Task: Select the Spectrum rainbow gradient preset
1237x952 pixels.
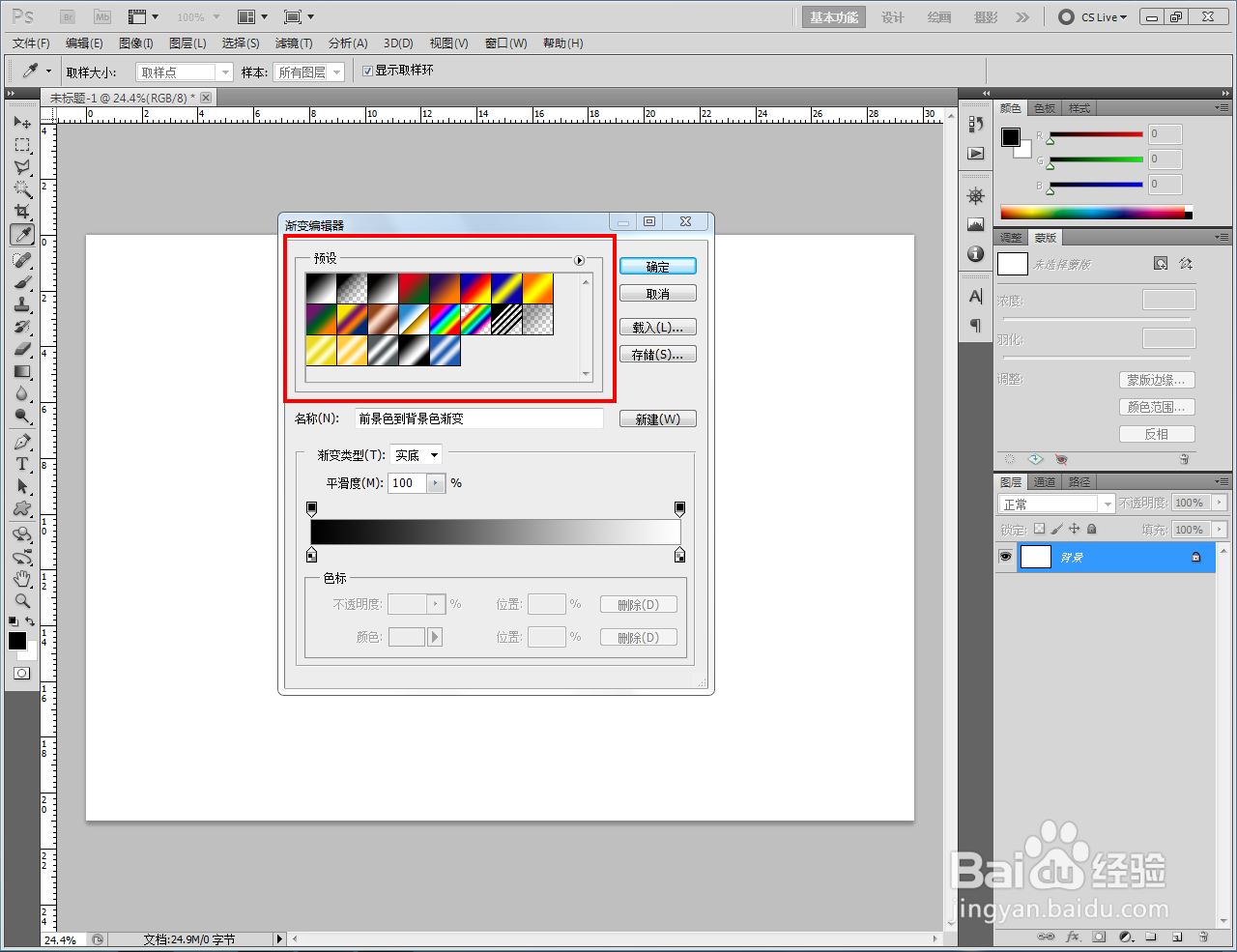Action: 445,320
